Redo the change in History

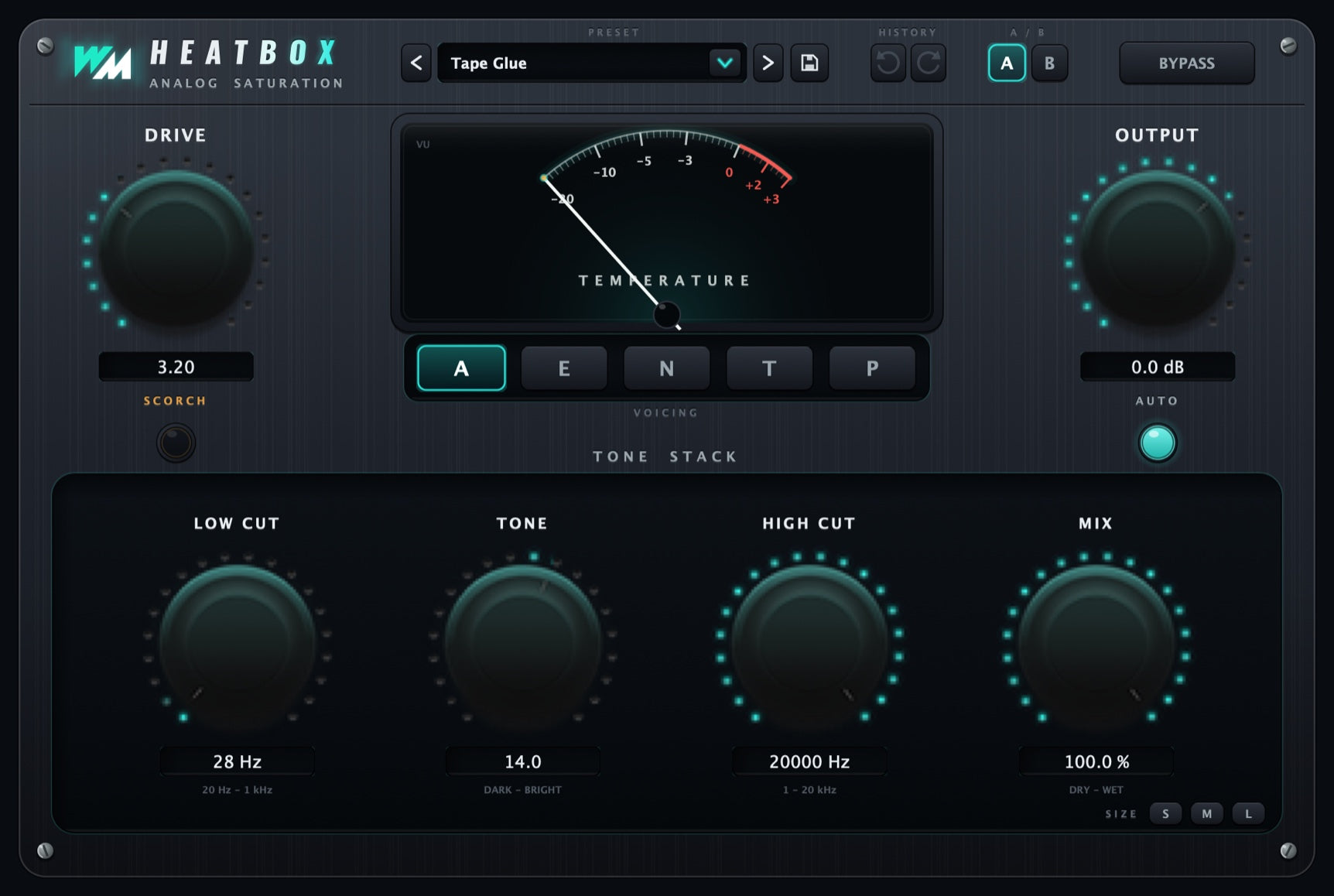[929, 63]
